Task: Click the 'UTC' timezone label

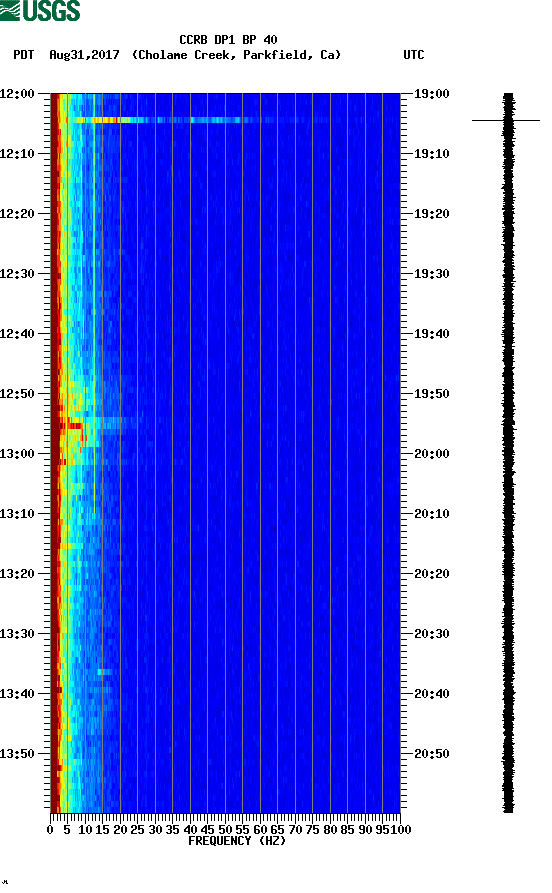Action: [414, 55]
